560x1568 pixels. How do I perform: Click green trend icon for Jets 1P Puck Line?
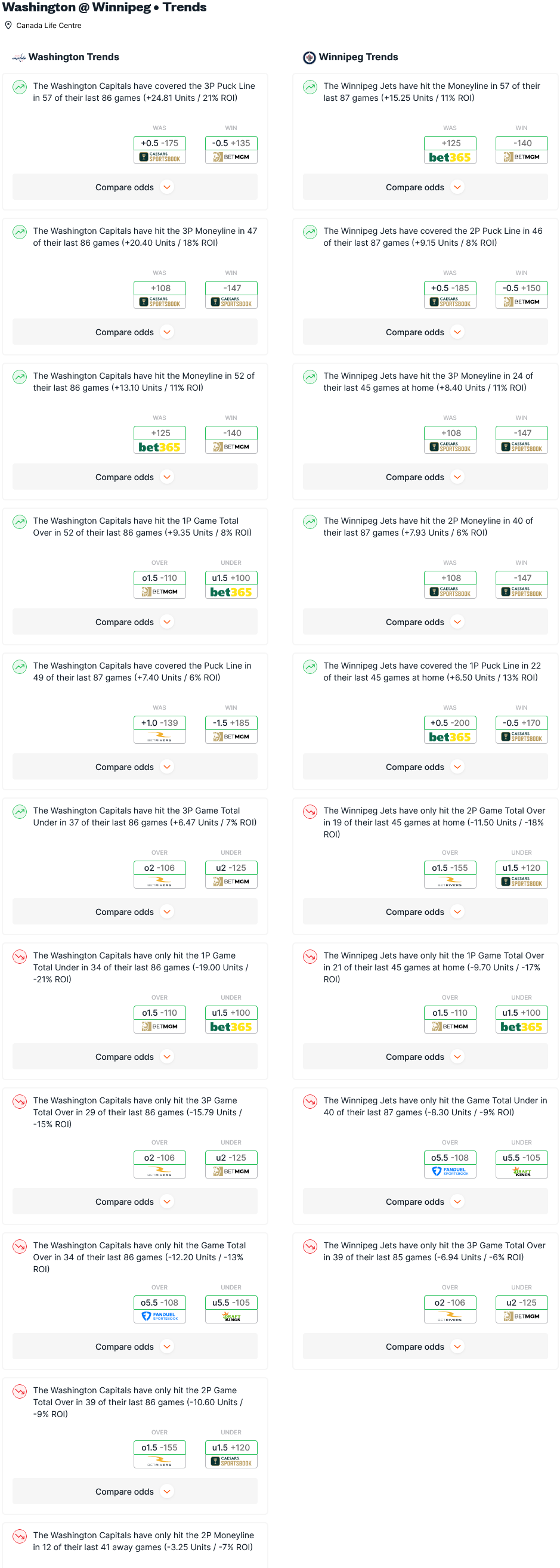(311, 667)
